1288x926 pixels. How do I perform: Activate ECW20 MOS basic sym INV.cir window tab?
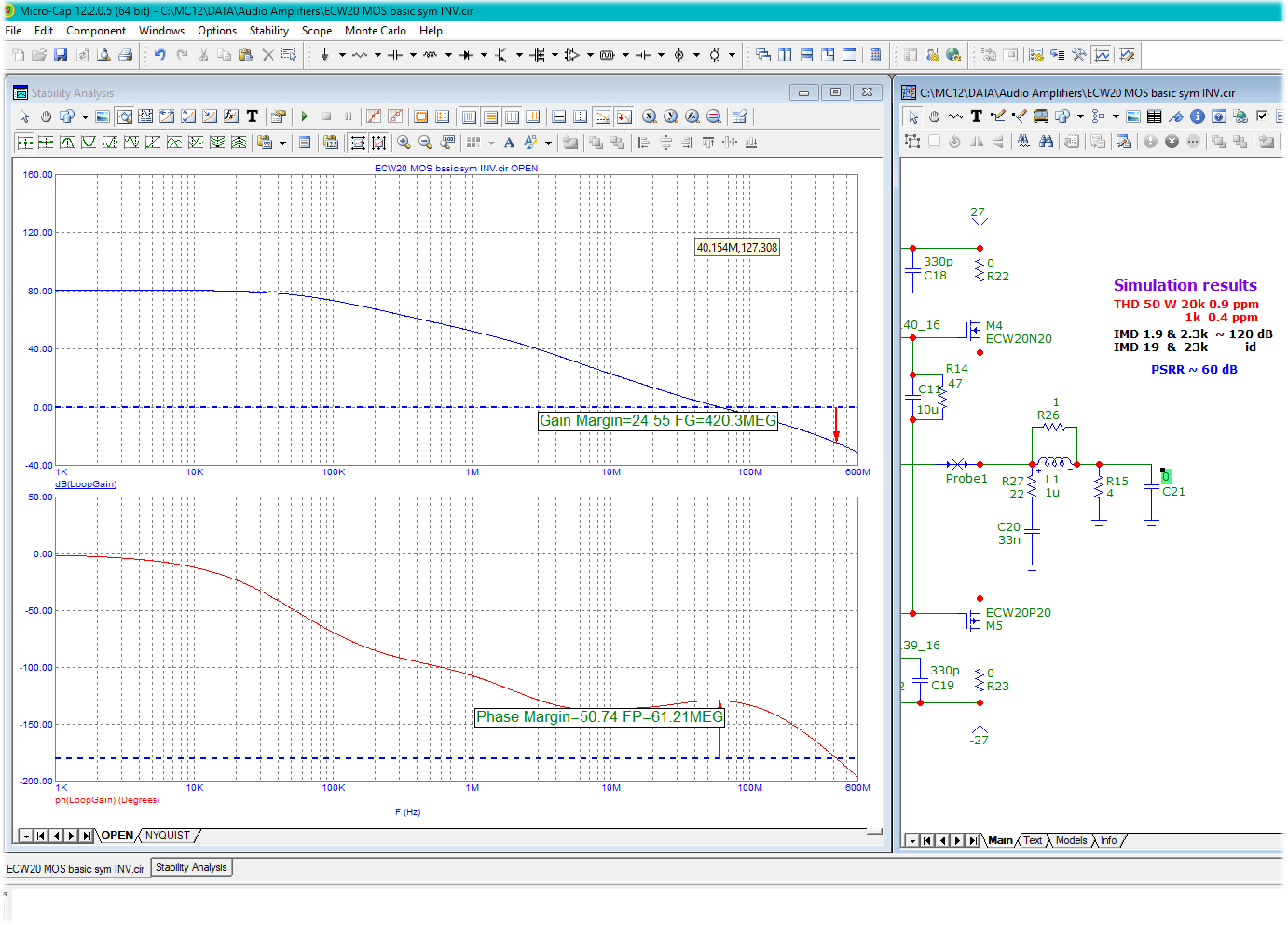75,869
